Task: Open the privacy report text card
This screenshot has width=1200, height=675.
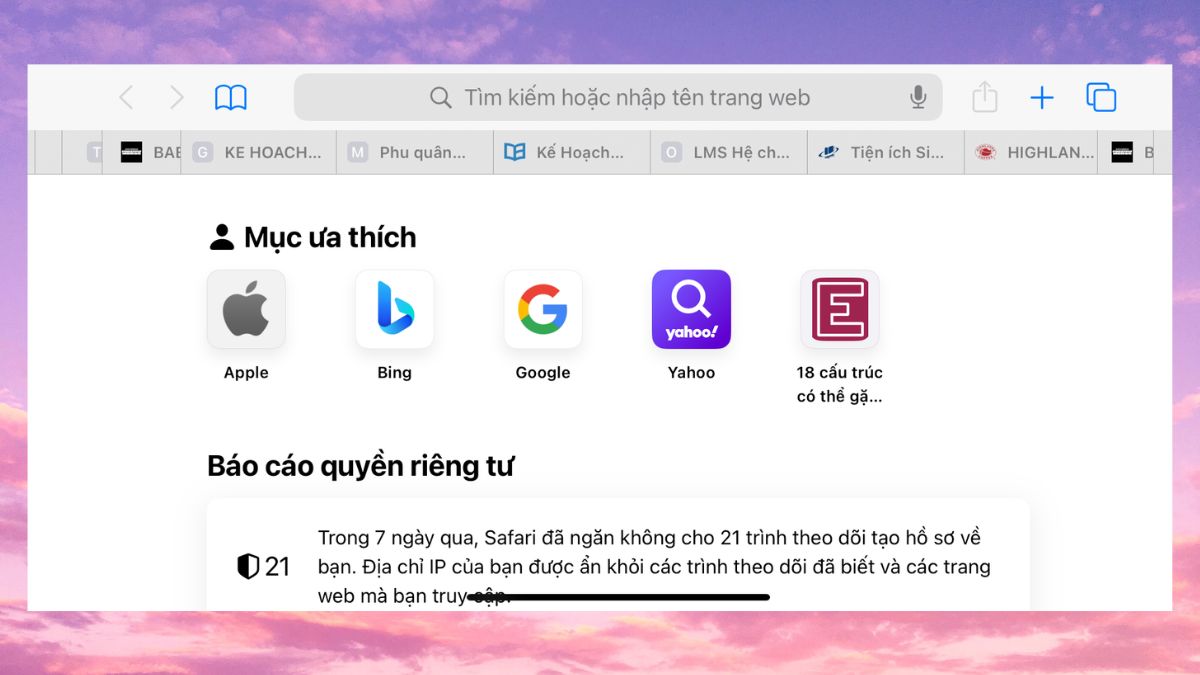Action: (618, 555)
